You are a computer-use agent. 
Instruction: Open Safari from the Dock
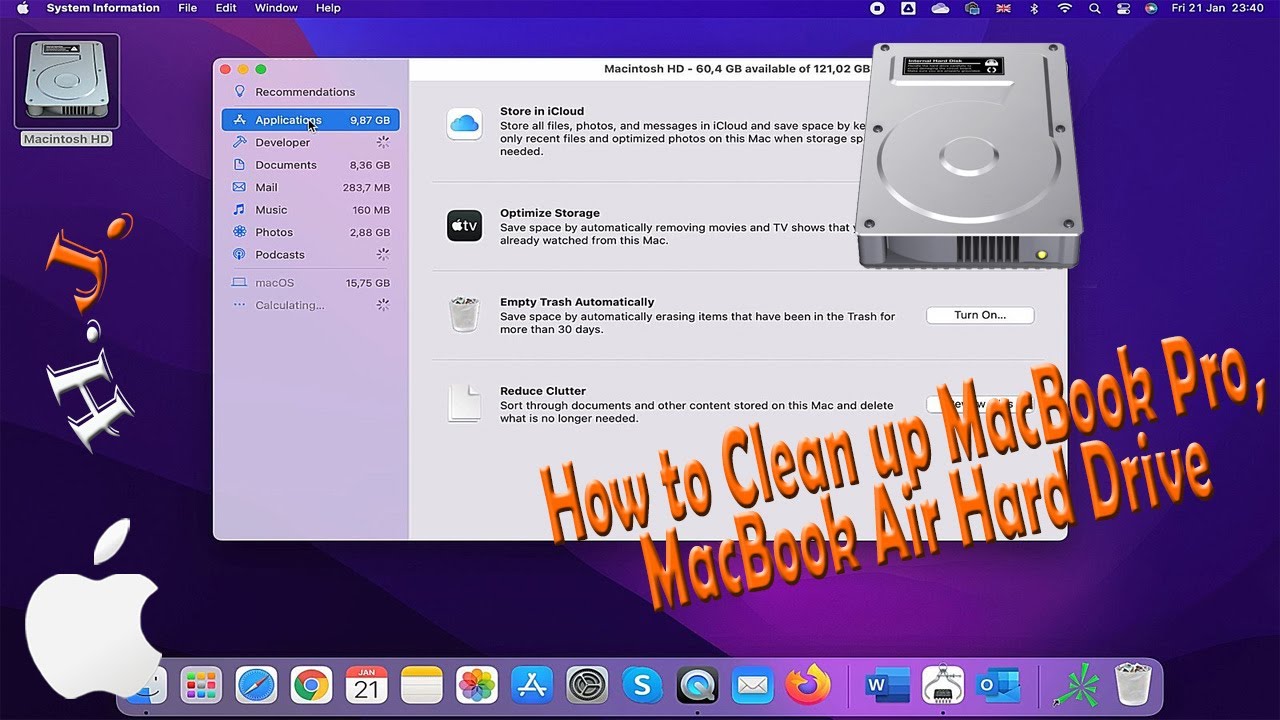click(x=256, y=686)
